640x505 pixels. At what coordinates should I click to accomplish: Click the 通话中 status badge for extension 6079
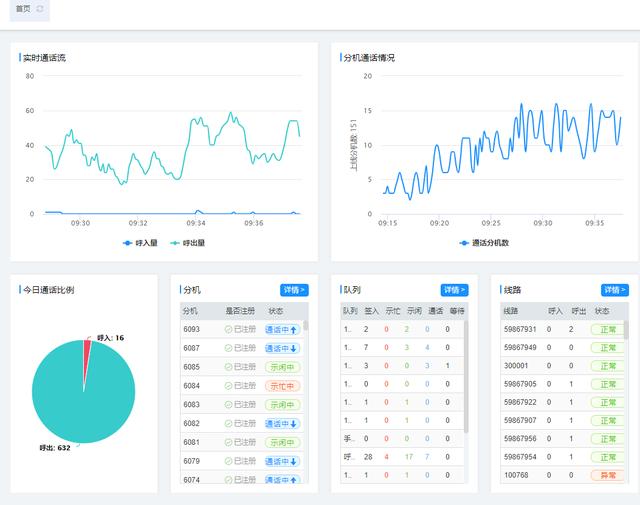[282, 461]
